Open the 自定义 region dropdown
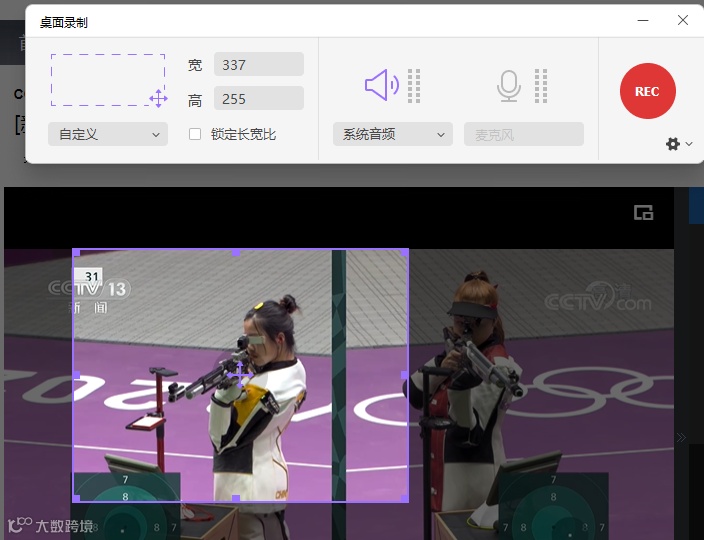704x540 pixels. tap(108, 134)
